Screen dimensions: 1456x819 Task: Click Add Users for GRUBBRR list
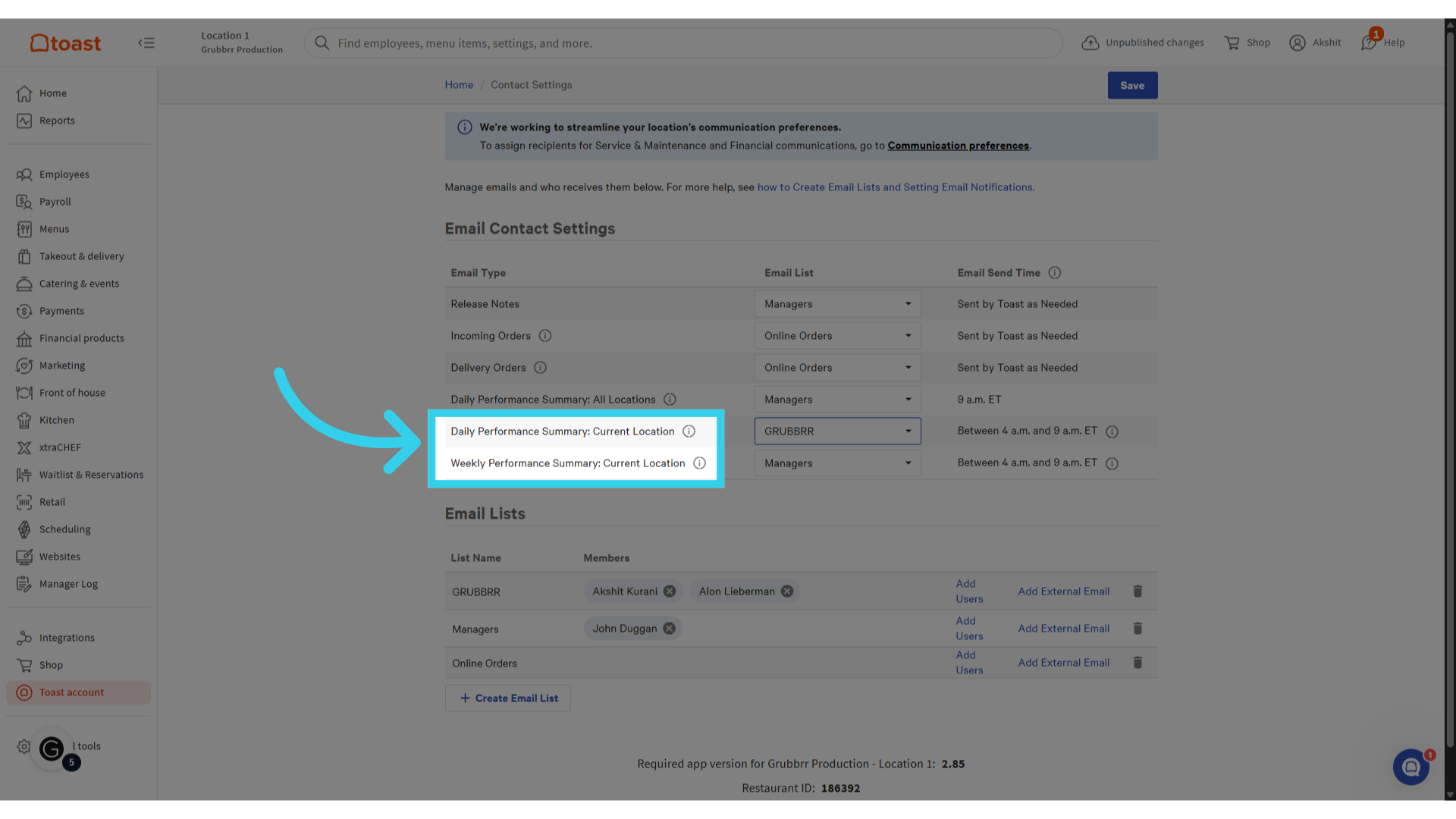(969, 591)
